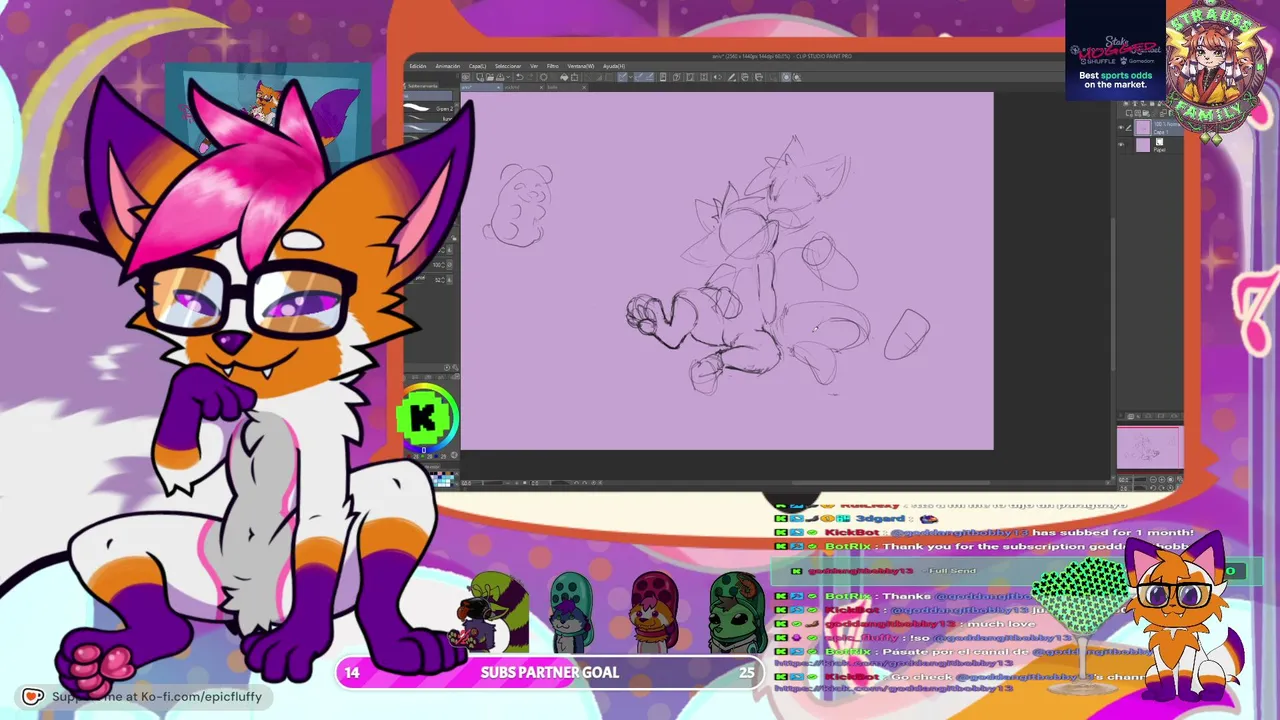
Task: Click the Subs Partner Goal progress bar
Action: pos(550,673)
